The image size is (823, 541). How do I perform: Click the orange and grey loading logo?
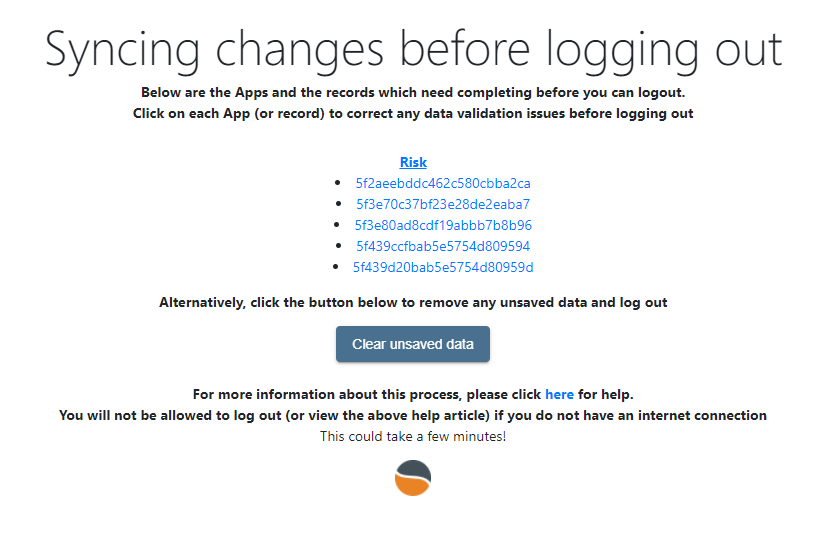coord(413,478)
